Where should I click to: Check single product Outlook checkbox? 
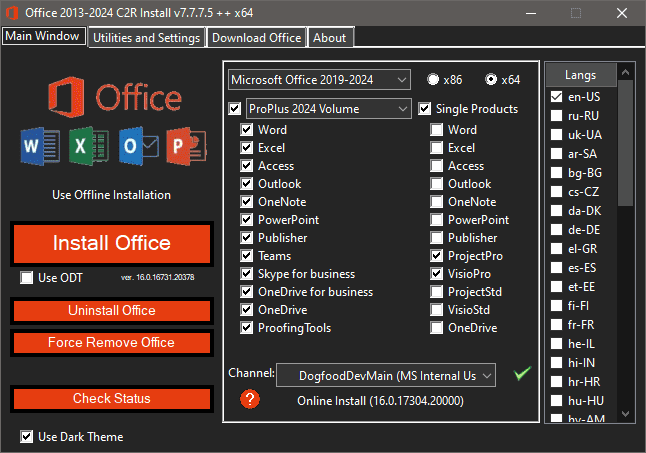pos(437,184)
